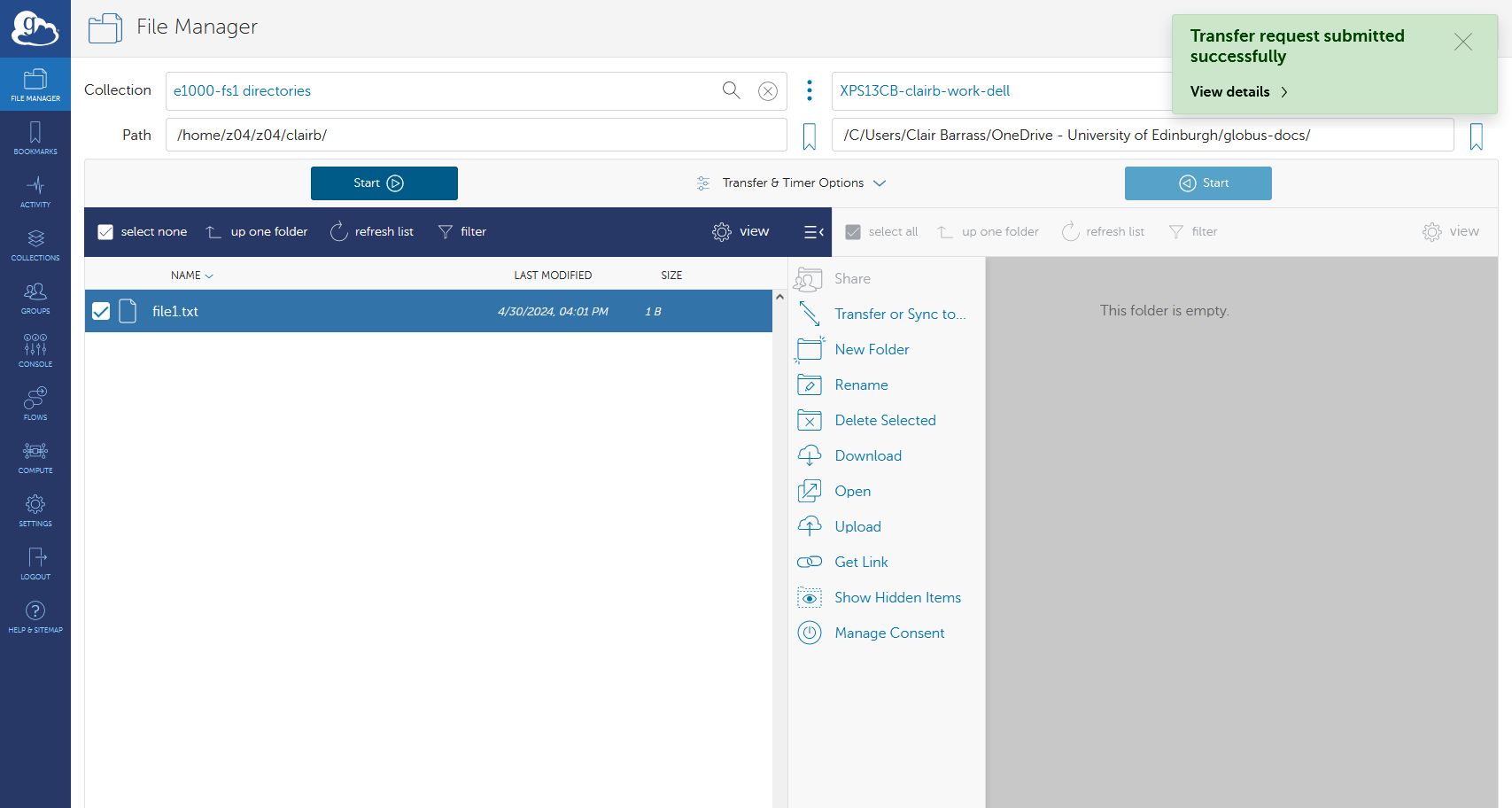Open the three-dot collection options menu
Screen dimensions: 1512x808
click(x=809, y=90)
